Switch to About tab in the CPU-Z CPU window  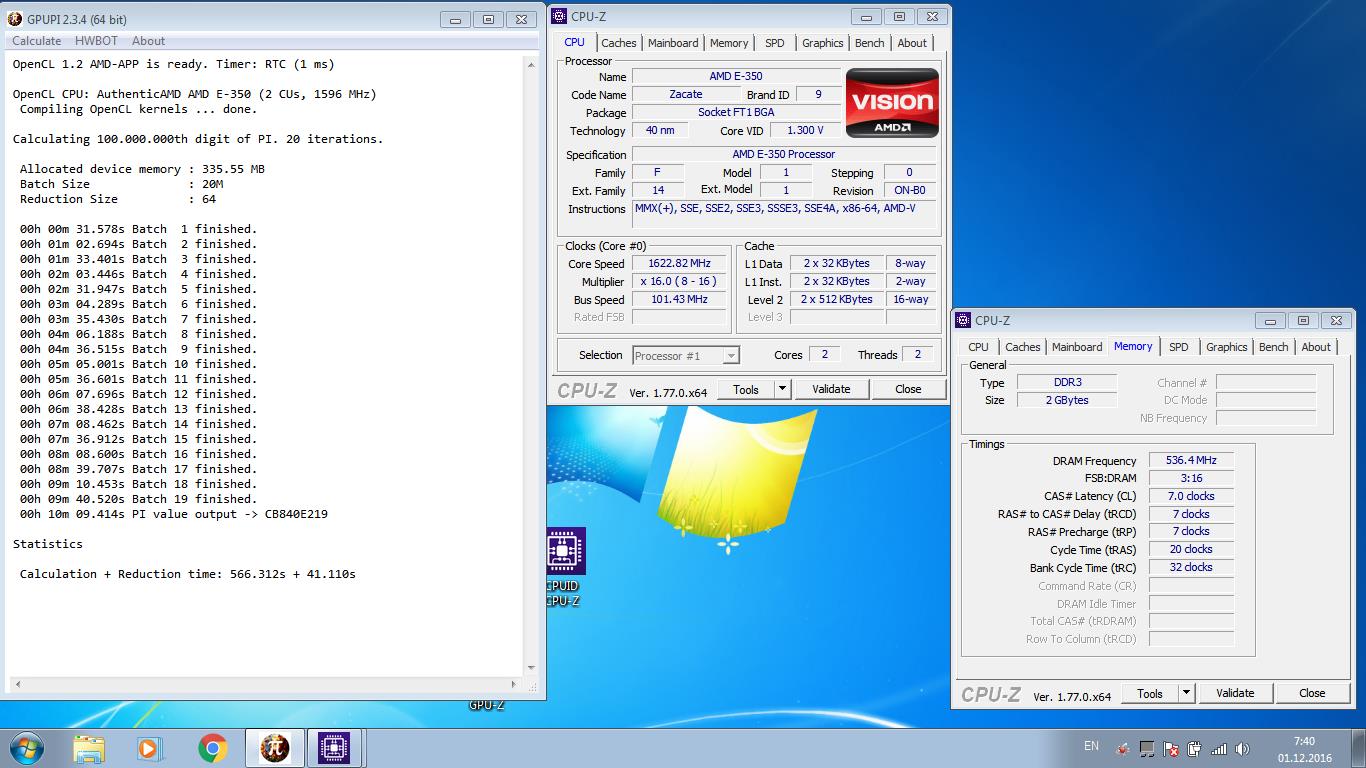coord(912,43)
